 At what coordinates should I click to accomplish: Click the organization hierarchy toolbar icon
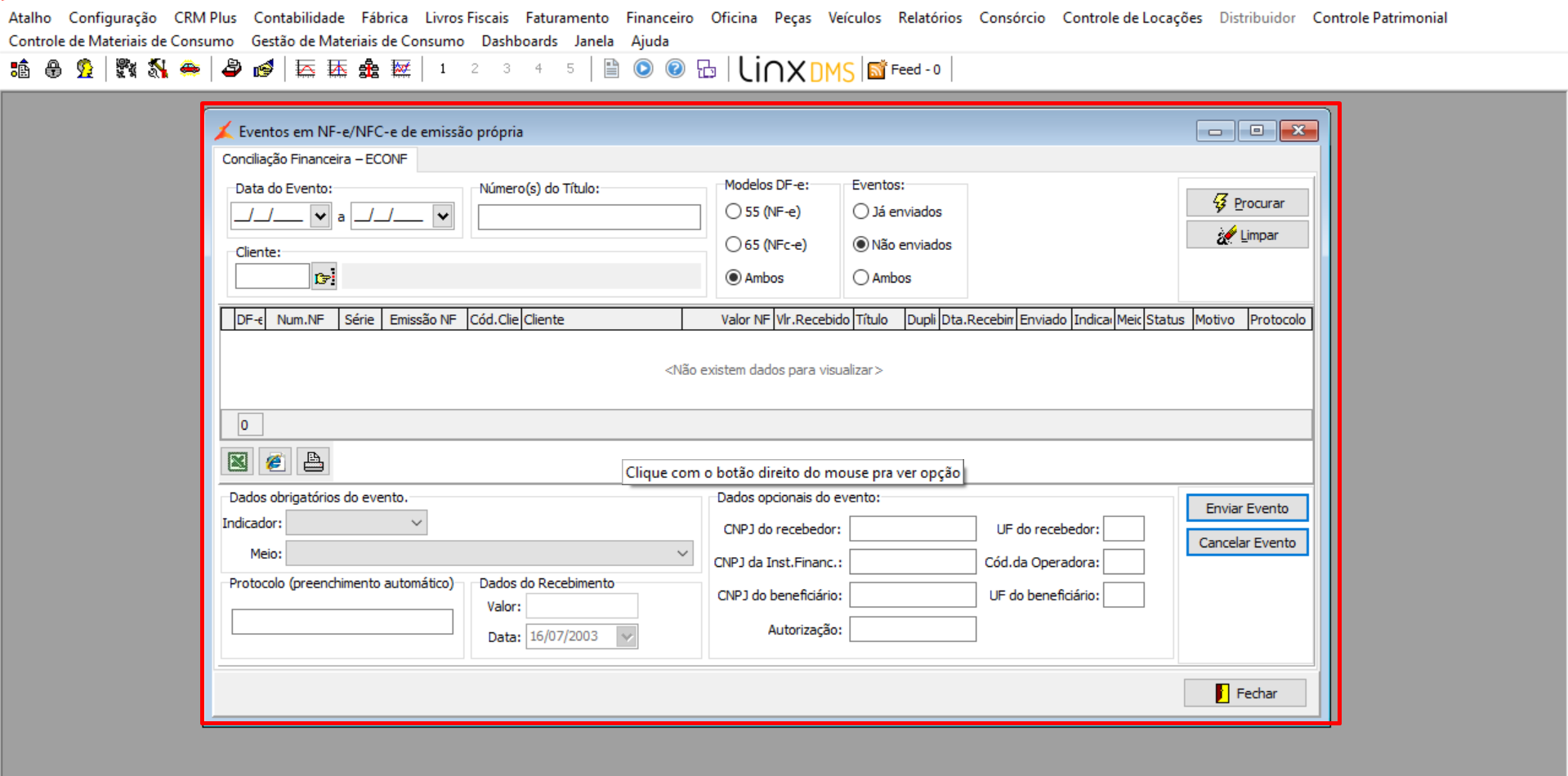point(369,69)
